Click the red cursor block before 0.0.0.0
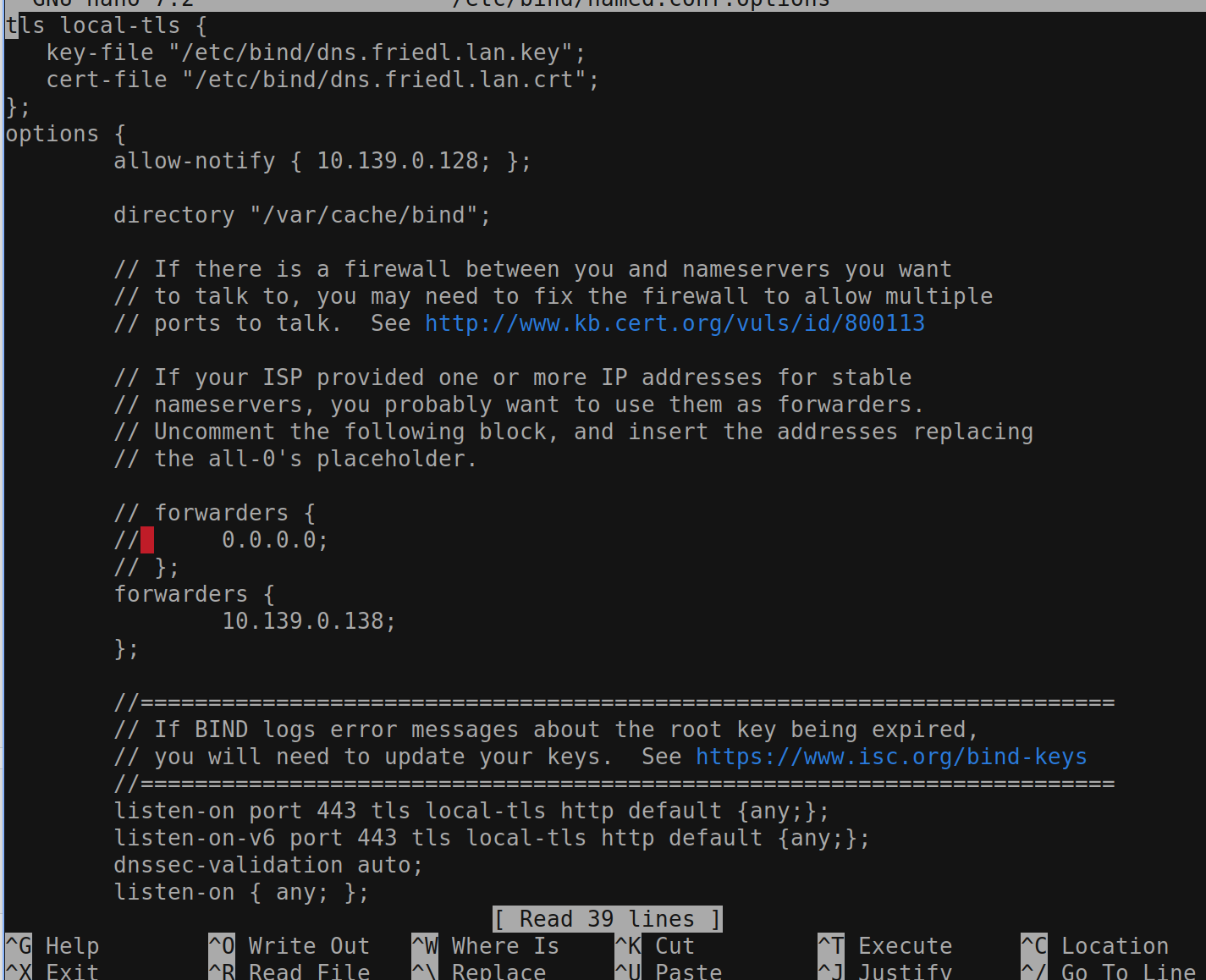 click(x=147, y=540)
